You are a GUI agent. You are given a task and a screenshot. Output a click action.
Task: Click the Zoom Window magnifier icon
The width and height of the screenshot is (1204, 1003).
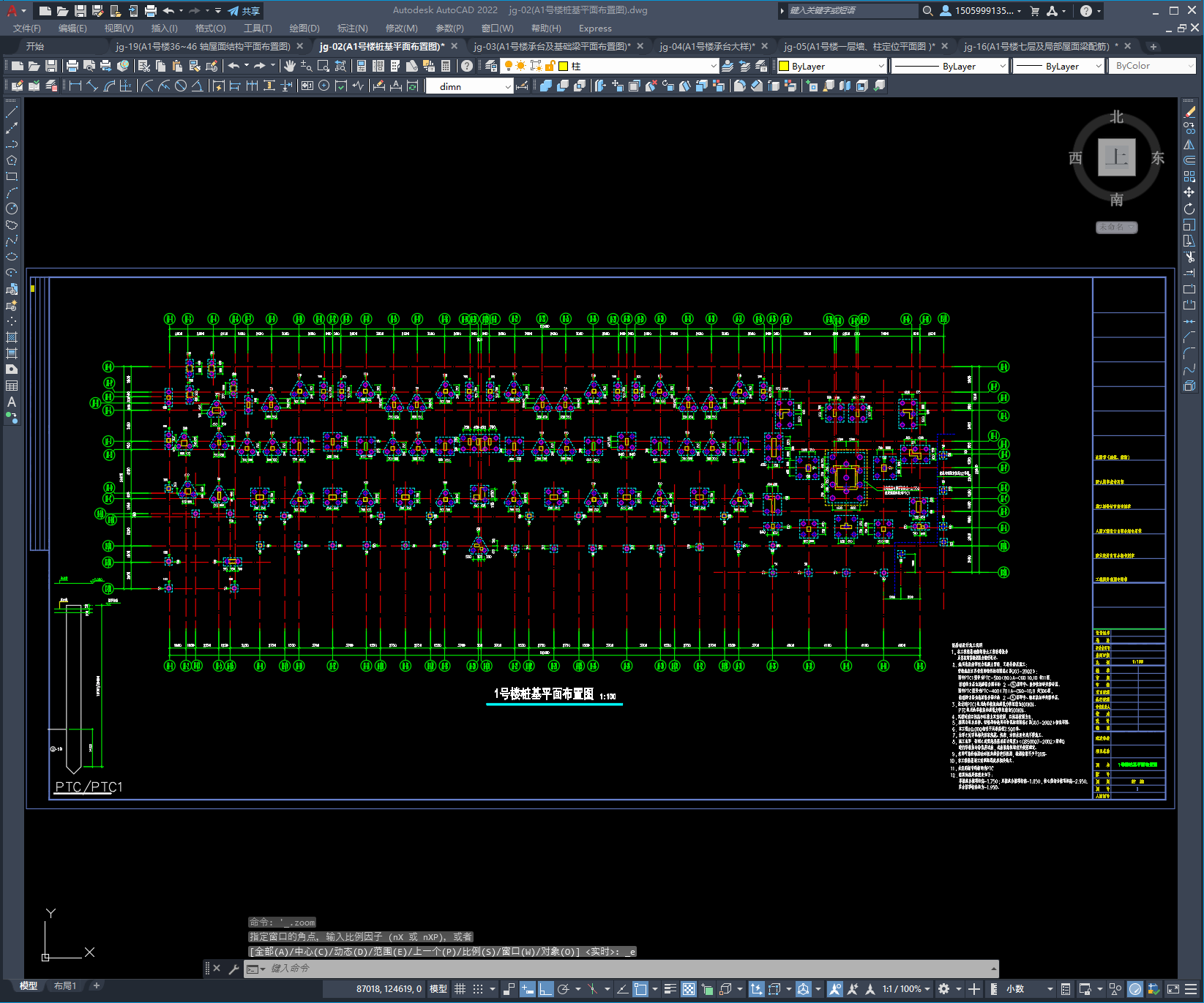324,66
